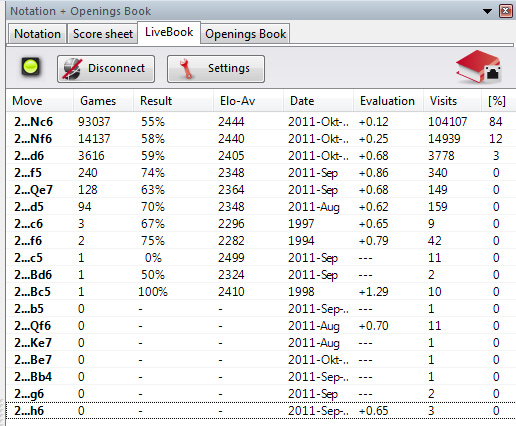Click the 93037 games count cell
Image resolution: width=516 pixels, height=426 pixels.
tap(94, 122)
